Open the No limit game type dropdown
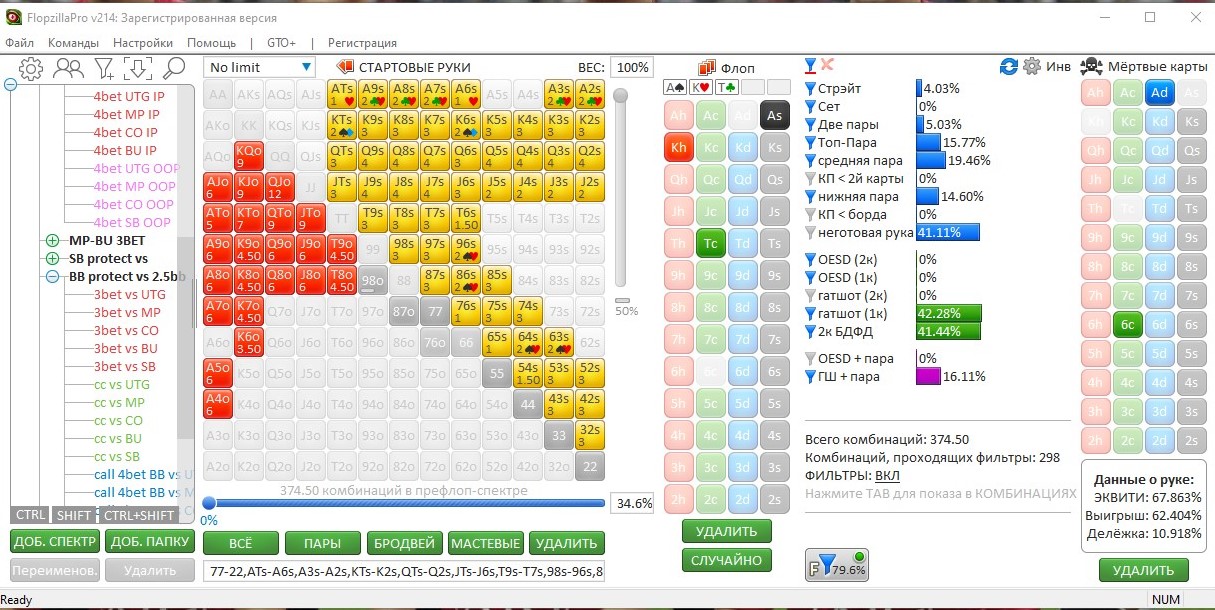Screen dimensions: 1215x610 click(x=260, y=67)
